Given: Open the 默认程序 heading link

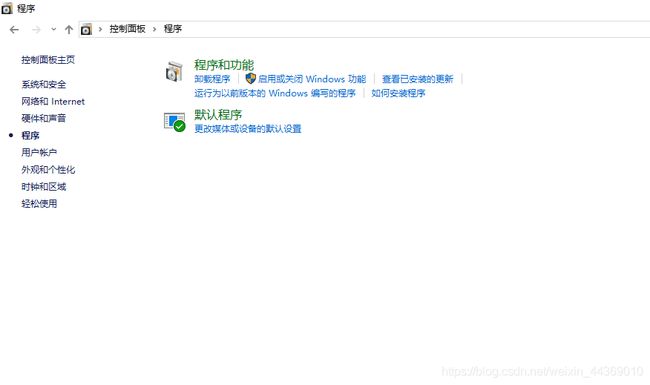Looking at the screenshot, I should 218,114.
